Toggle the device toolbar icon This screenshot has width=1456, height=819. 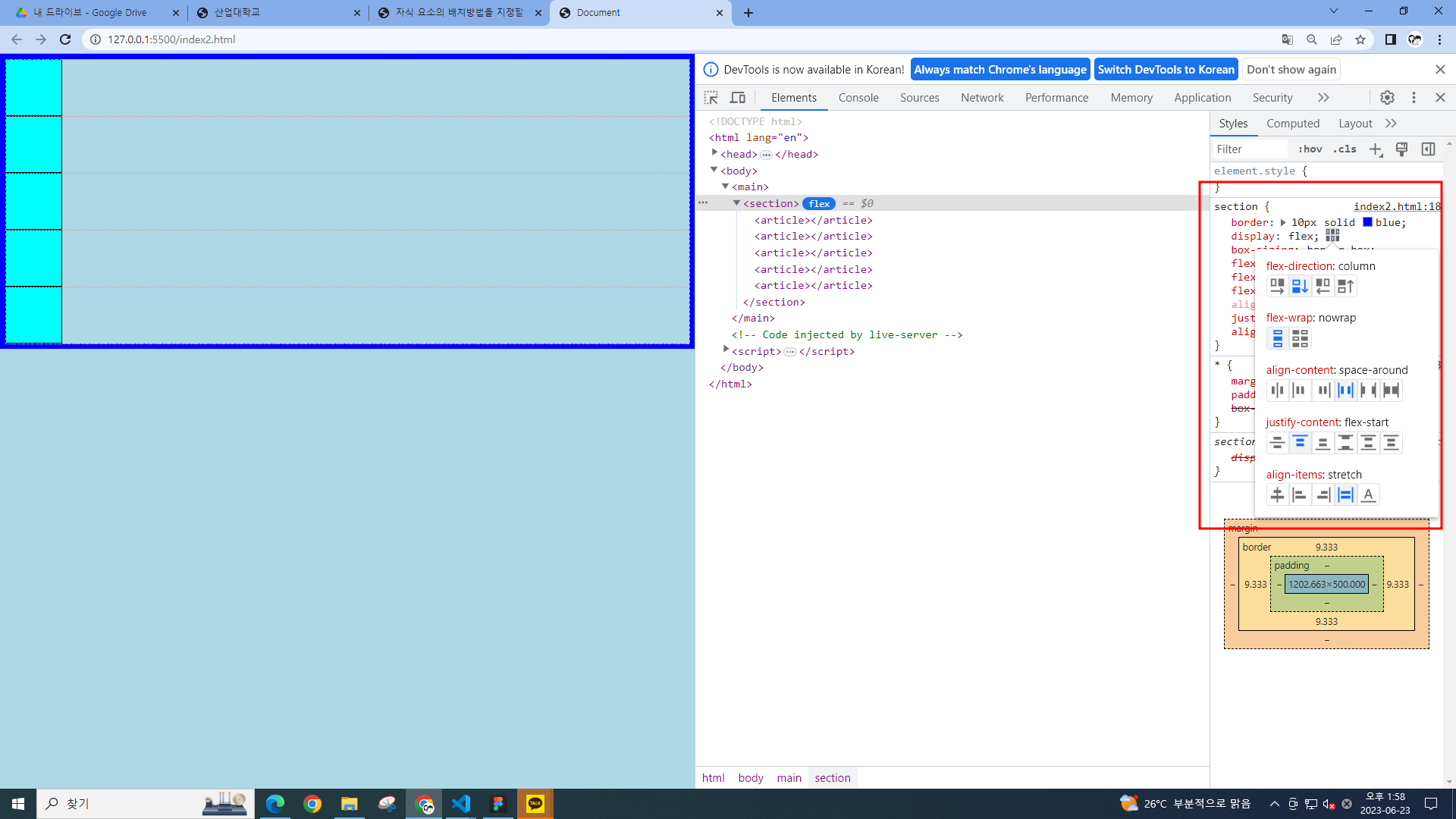[x=737, y=98]
